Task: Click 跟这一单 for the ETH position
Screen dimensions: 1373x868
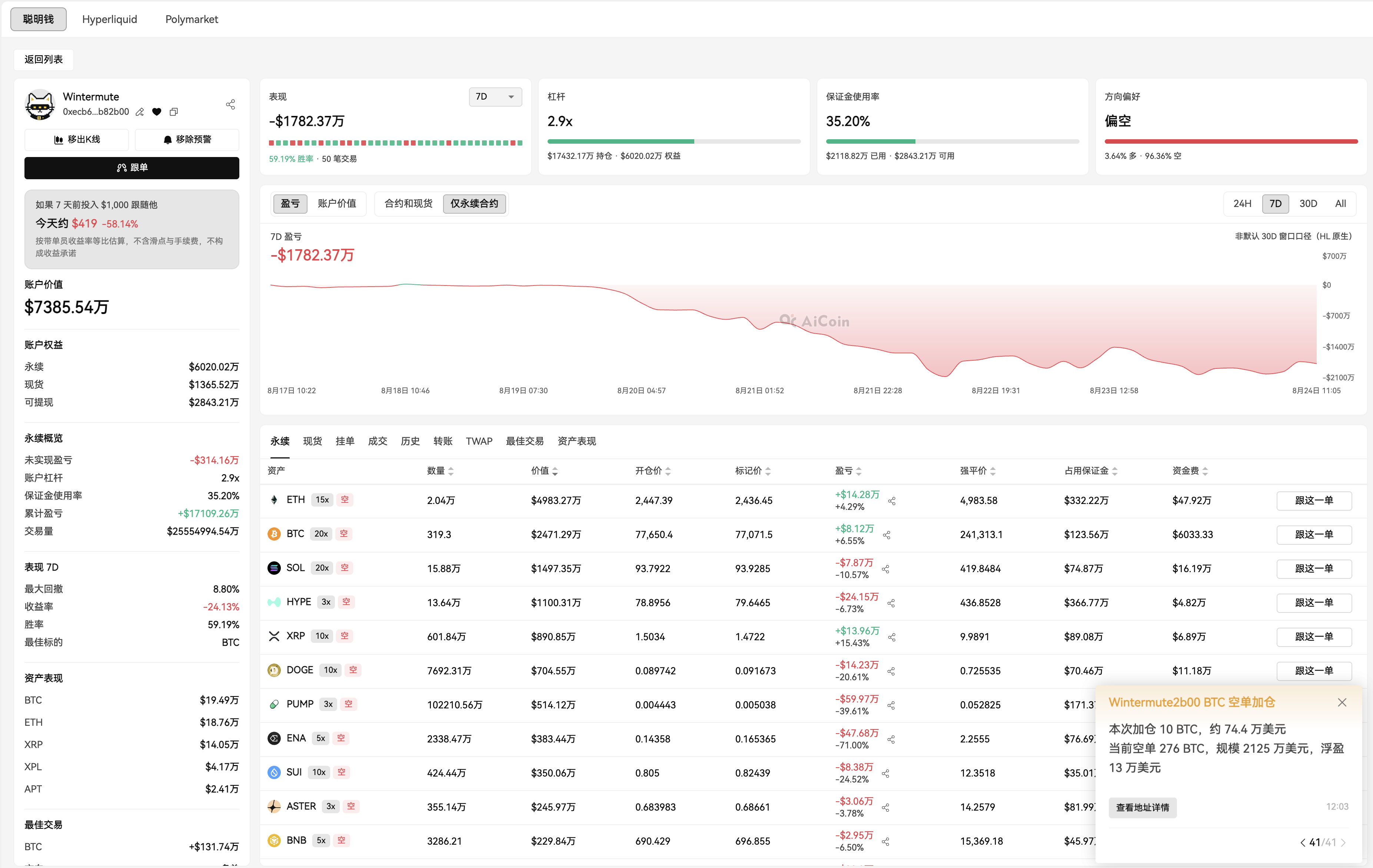Action: click(1314, 500)
